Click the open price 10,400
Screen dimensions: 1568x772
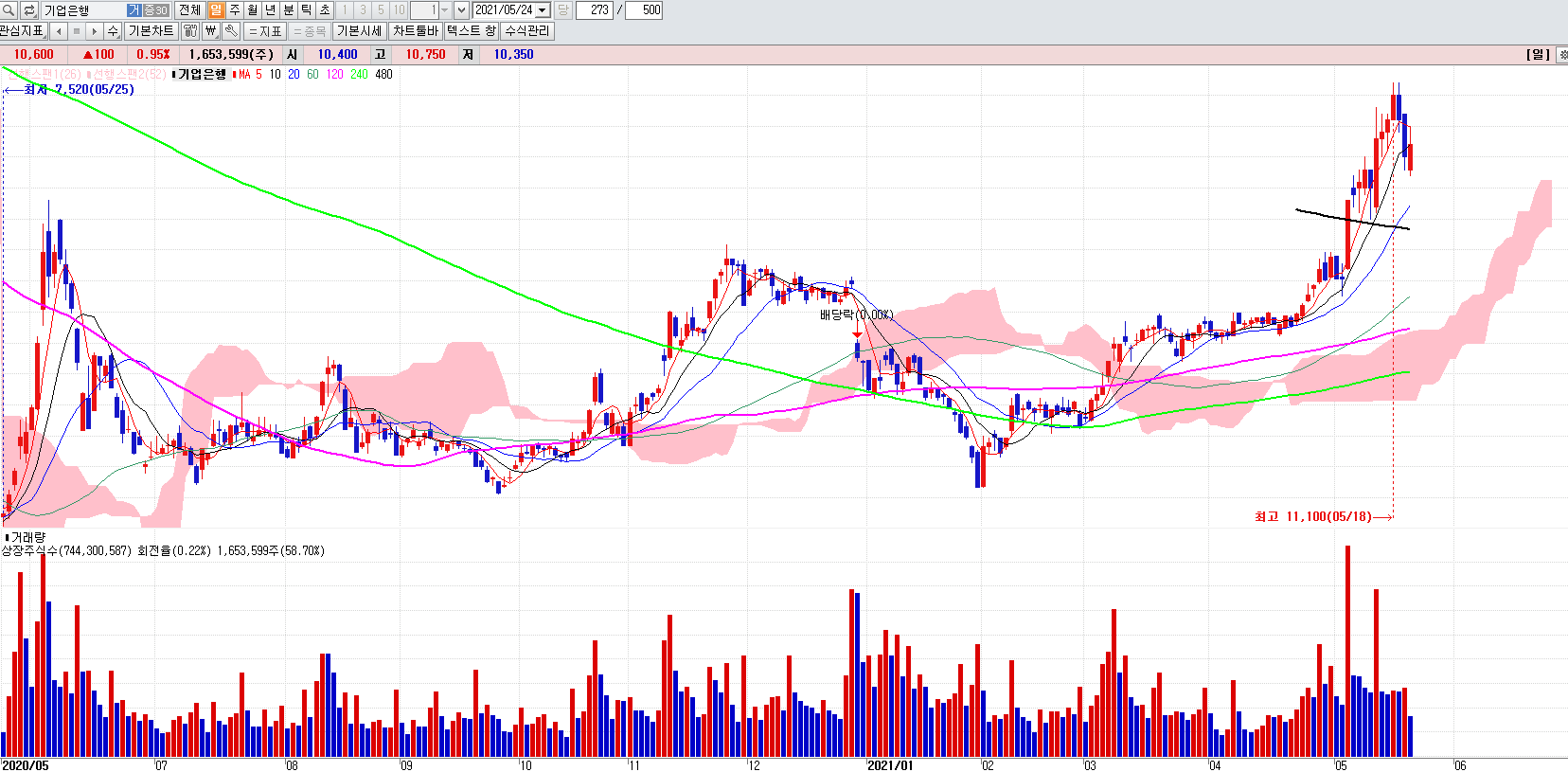coord(337,54)
